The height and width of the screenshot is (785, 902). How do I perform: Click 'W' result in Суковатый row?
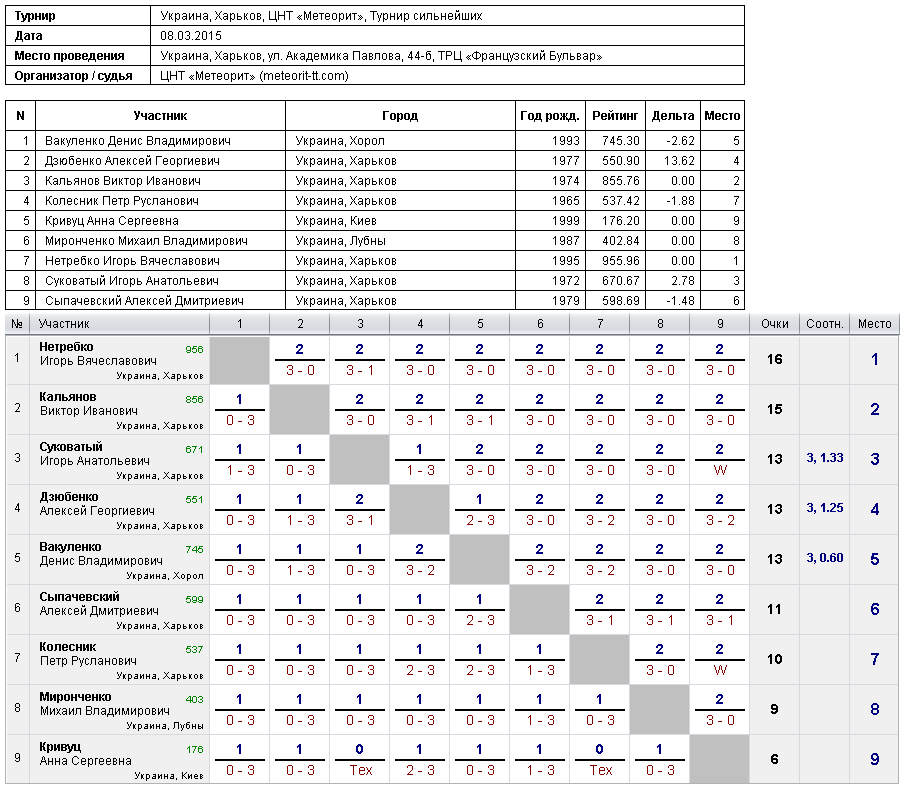coord(720,470)
